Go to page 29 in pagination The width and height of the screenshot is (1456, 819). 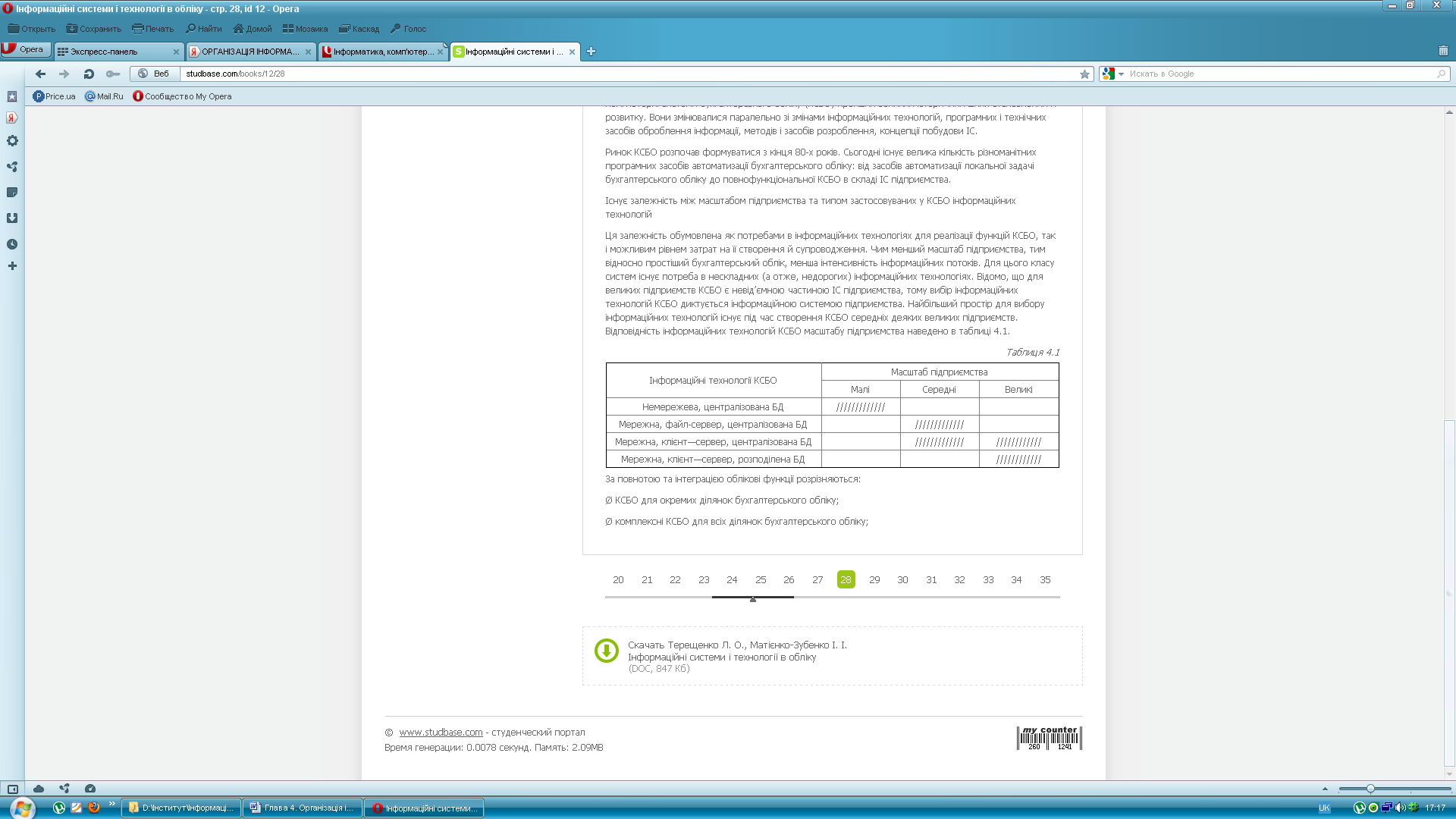pos(874,579)
